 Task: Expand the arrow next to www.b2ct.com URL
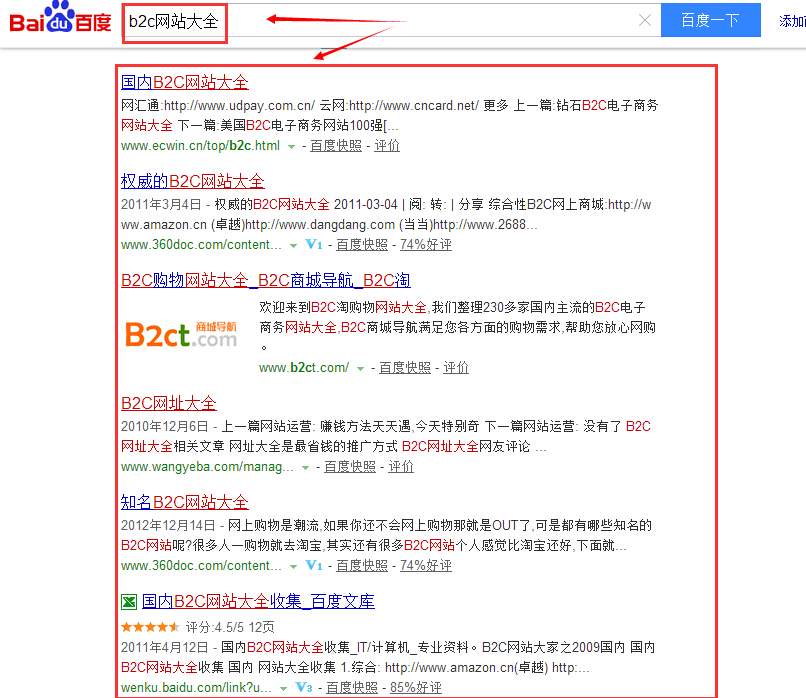361,368
